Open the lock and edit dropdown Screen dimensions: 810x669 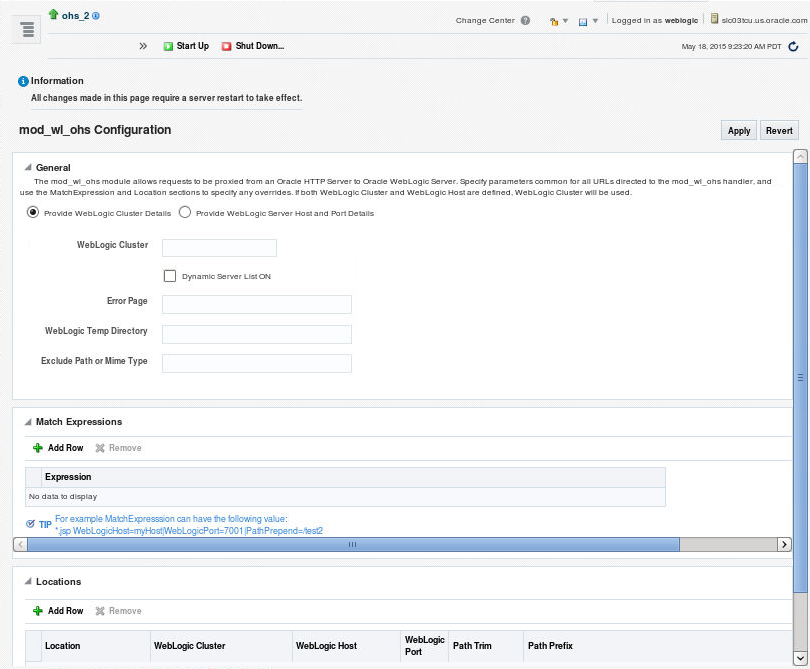(x=558, y=21)
